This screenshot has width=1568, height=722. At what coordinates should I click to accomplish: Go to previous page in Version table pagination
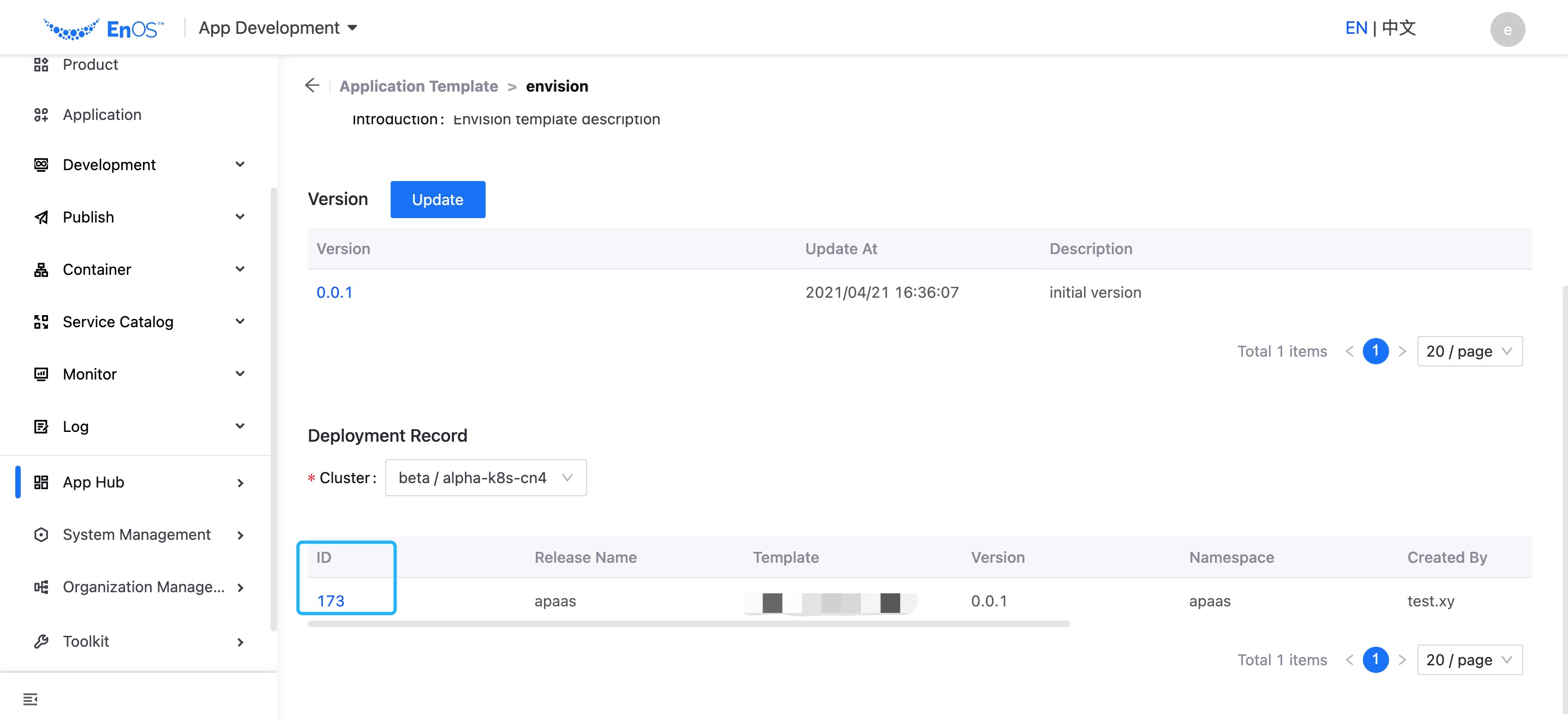click(1349, 351)
